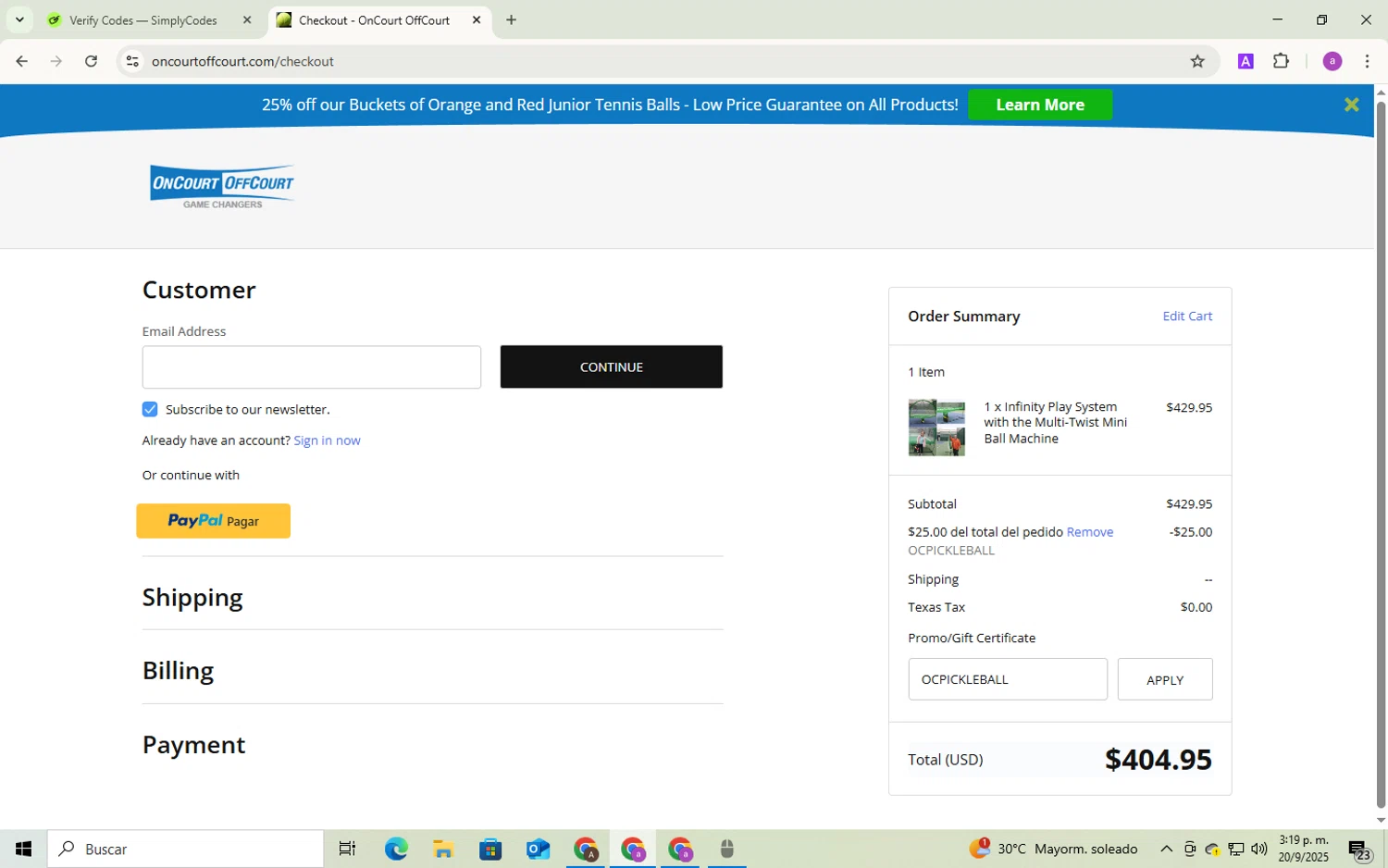Apply the promo code
Screen dimensions: 1388x868
[1165, 679]
